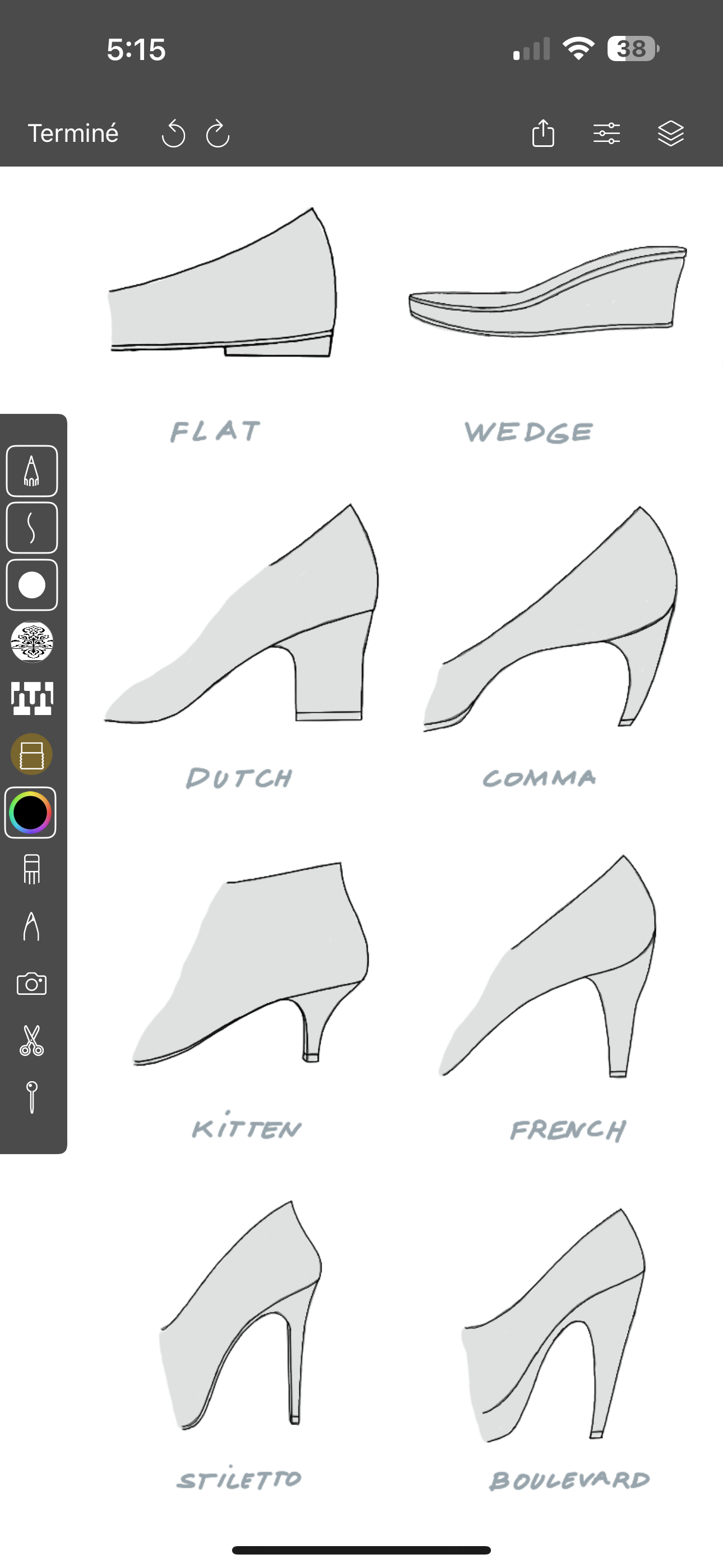
Task: Select the pin tool
Action: click(31, 1097)
